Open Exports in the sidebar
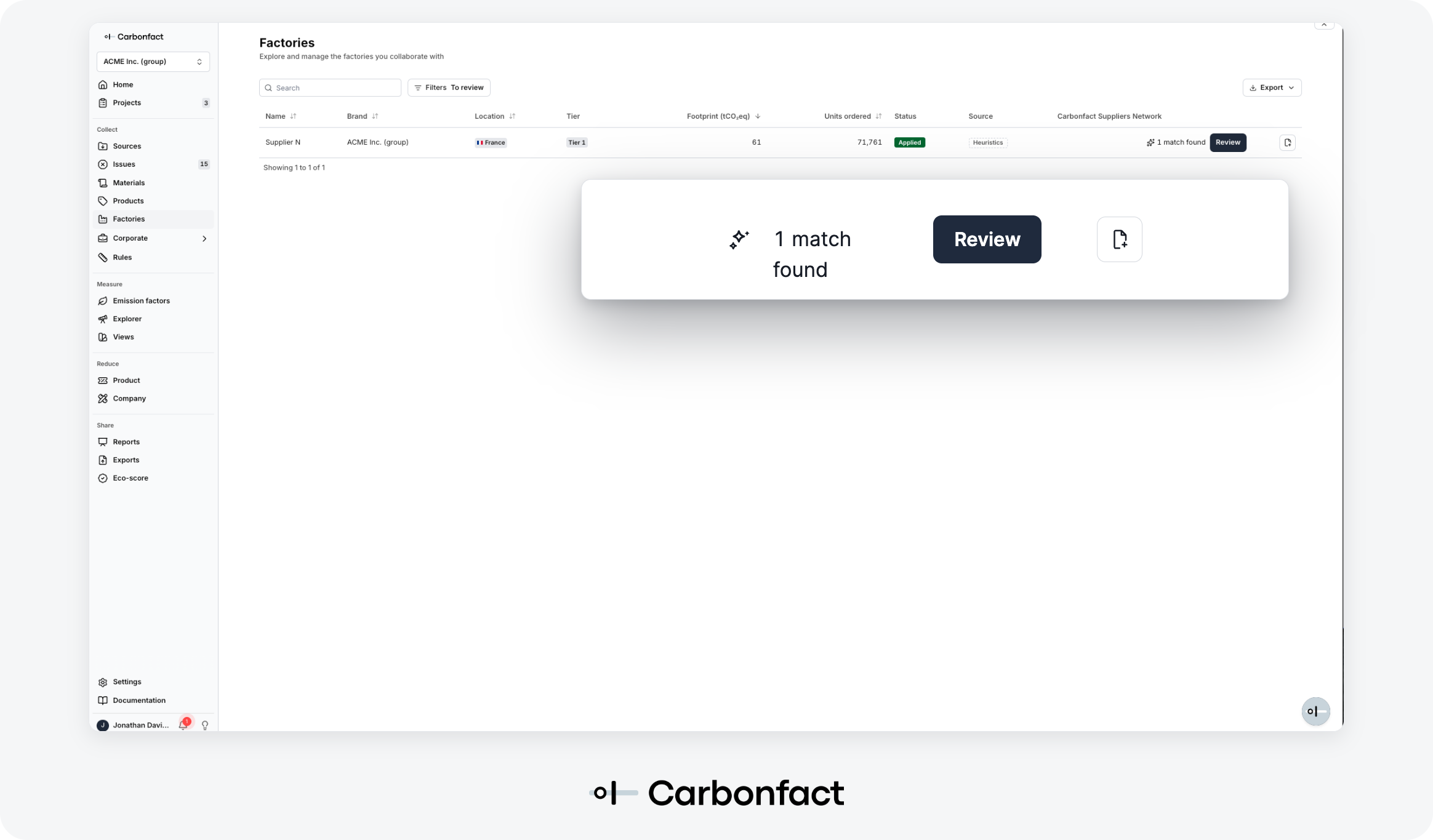This screenshot has height=840, width=1433. click(153, 460)
